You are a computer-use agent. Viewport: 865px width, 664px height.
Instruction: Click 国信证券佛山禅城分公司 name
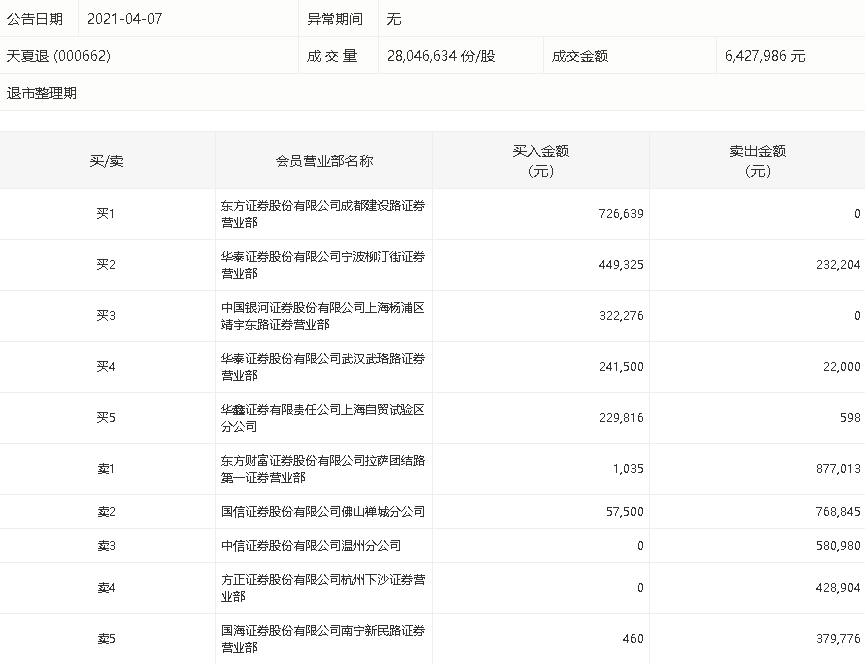pyautogui.click(x=323, y=512)
